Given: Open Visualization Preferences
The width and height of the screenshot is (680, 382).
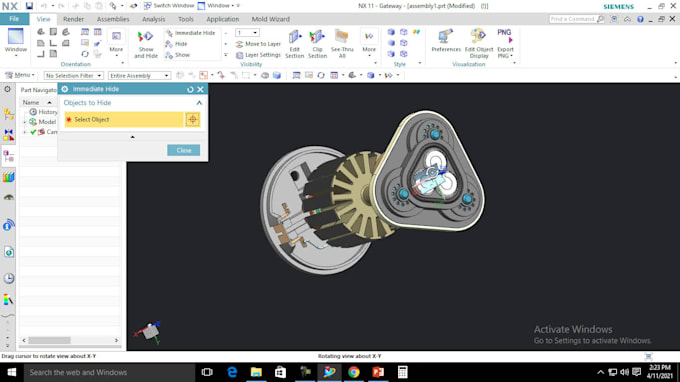Looking at the screenshot, I should (446, 41).
